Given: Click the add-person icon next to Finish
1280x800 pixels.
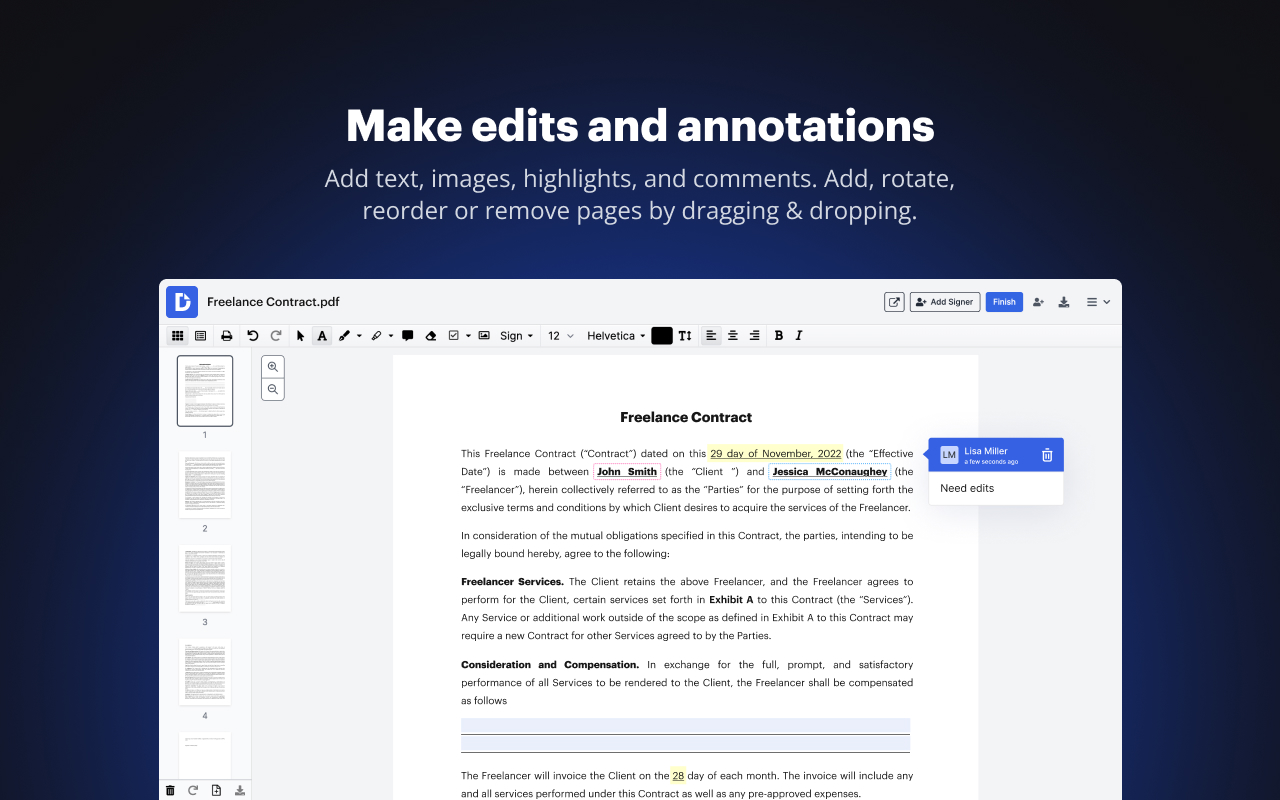Looking at the screenshot, I should coord(1039,302).
